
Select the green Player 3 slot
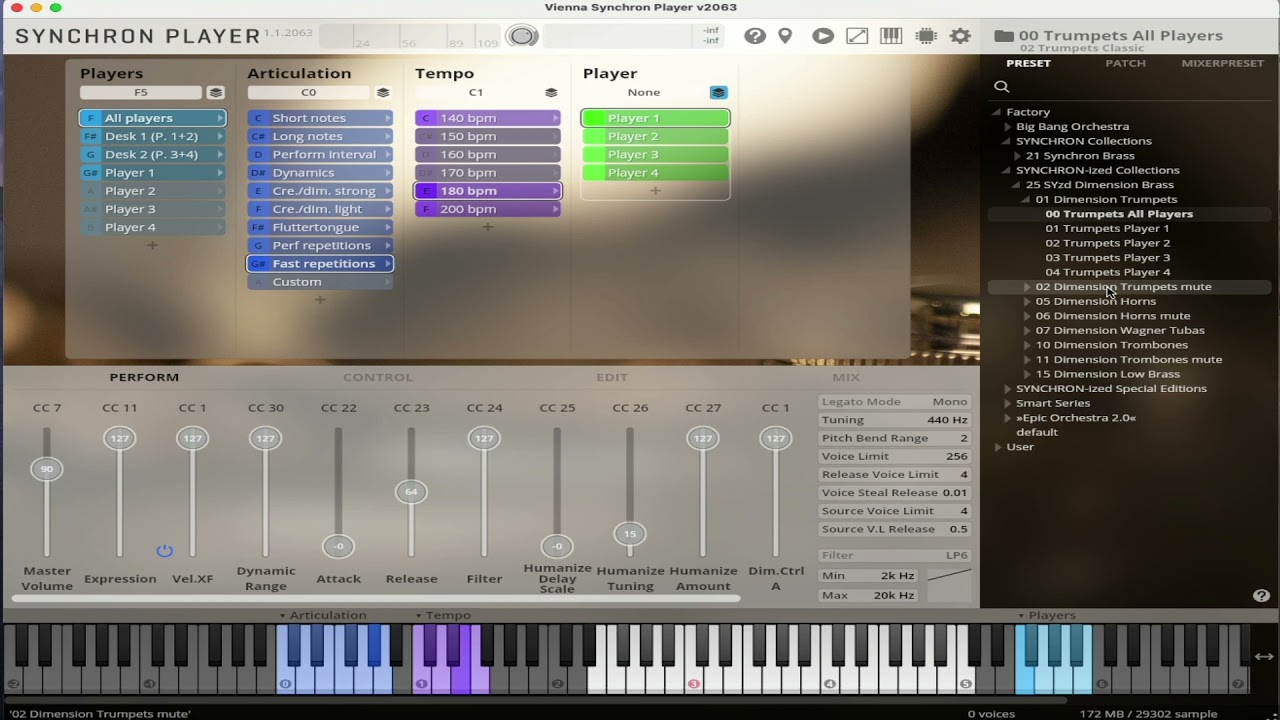[x=655, y=154]
